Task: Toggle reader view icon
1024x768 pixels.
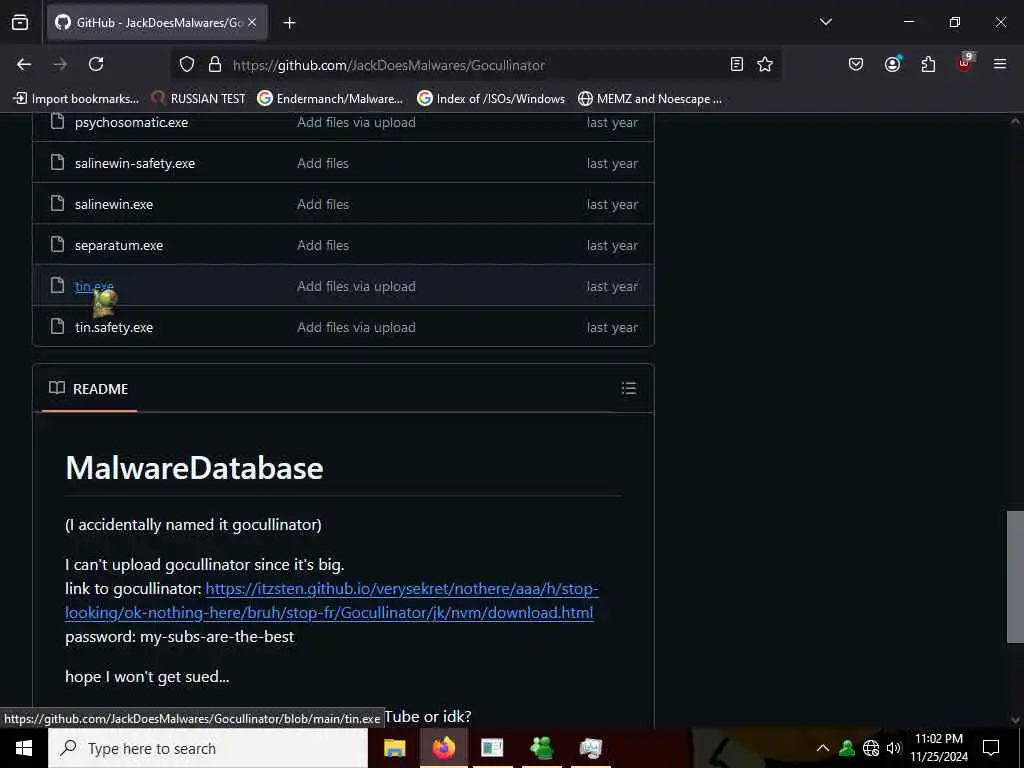Action: [737, 64]
